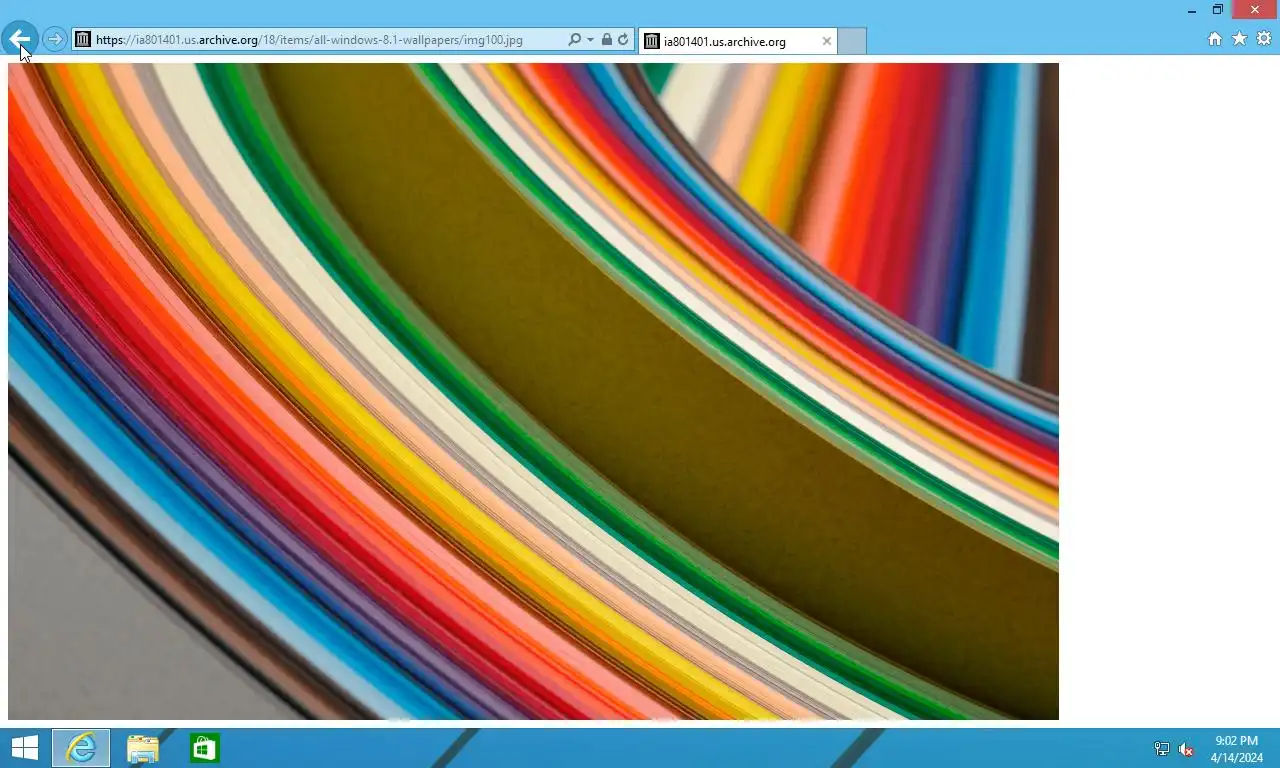
Task: Select the ia801401.us.archive.org tab
Action: [737, 41]
